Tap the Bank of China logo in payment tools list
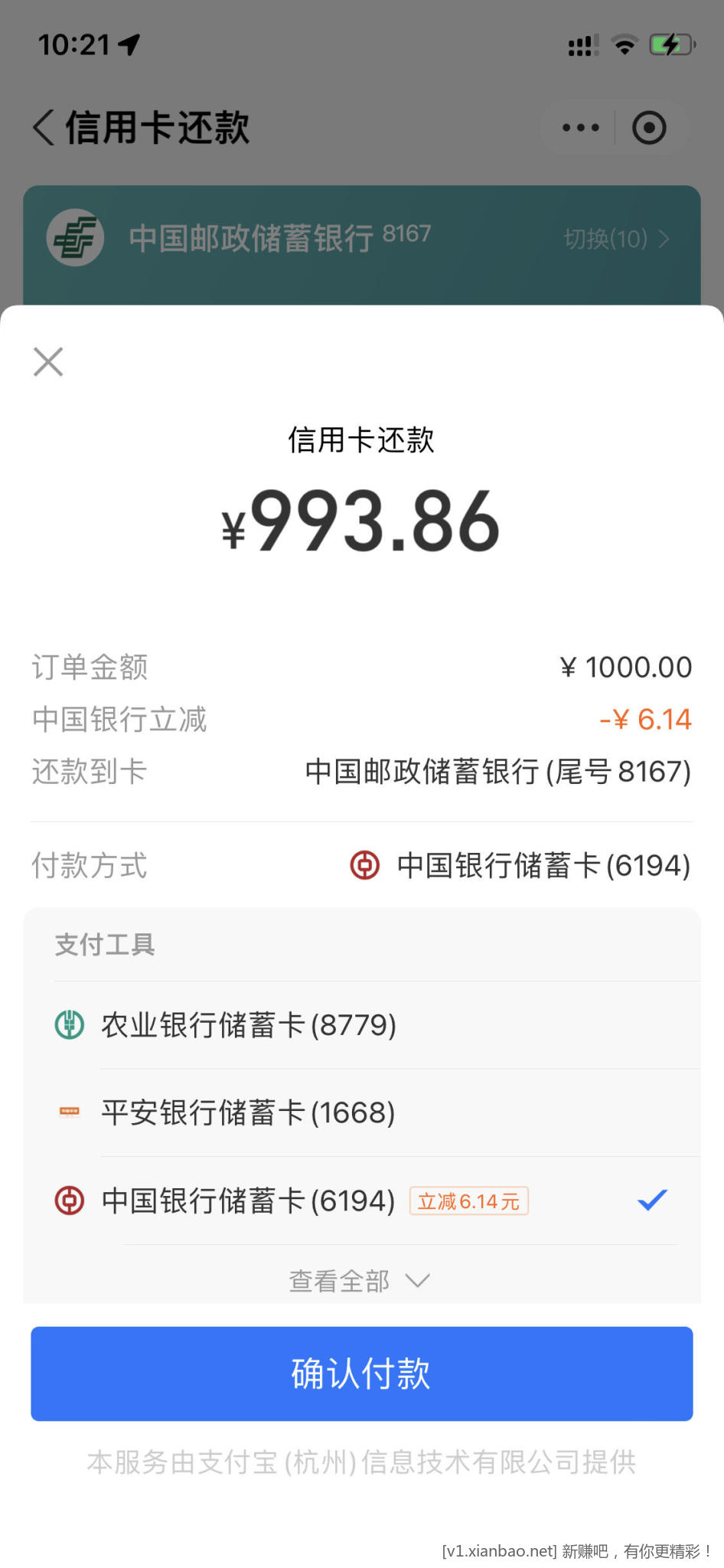This screenshot has height=1568, width=724. point(70,1200)
